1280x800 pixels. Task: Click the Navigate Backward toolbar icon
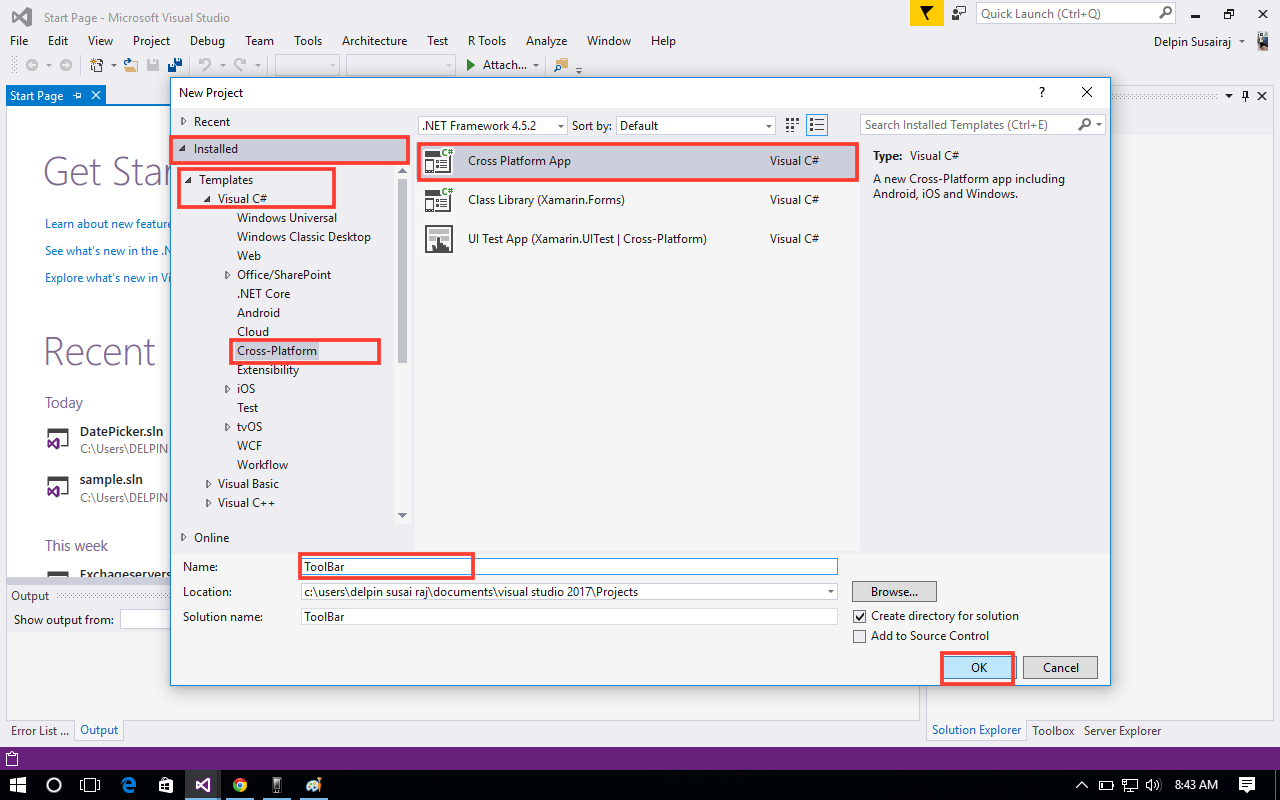coord(32,65)
